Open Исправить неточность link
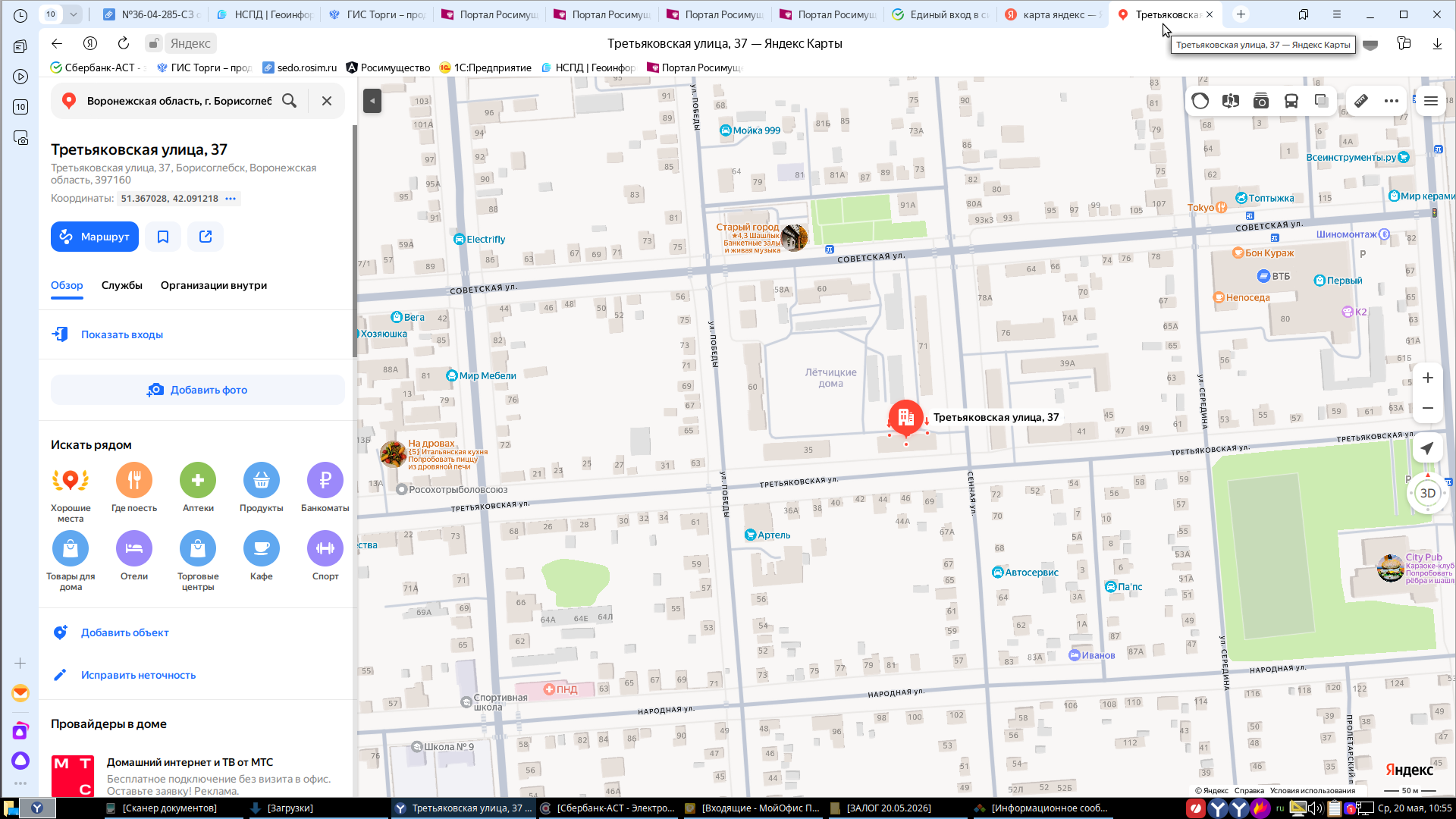This screenshot has height=819, width=1456. click(x=138, y=675)
